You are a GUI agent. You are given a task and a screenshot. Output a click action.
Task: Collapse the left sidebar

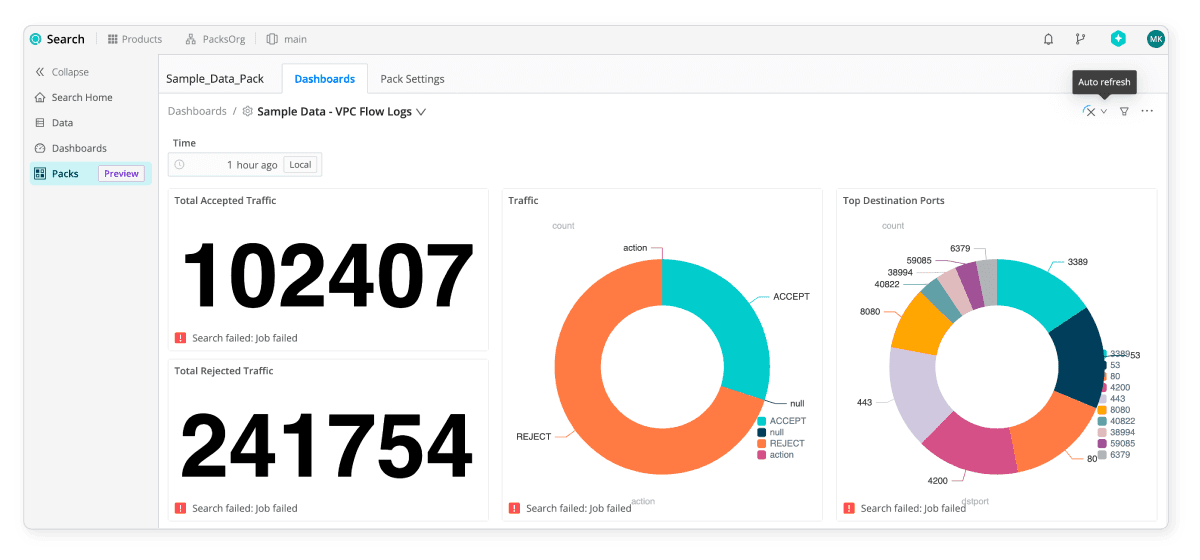62,72
